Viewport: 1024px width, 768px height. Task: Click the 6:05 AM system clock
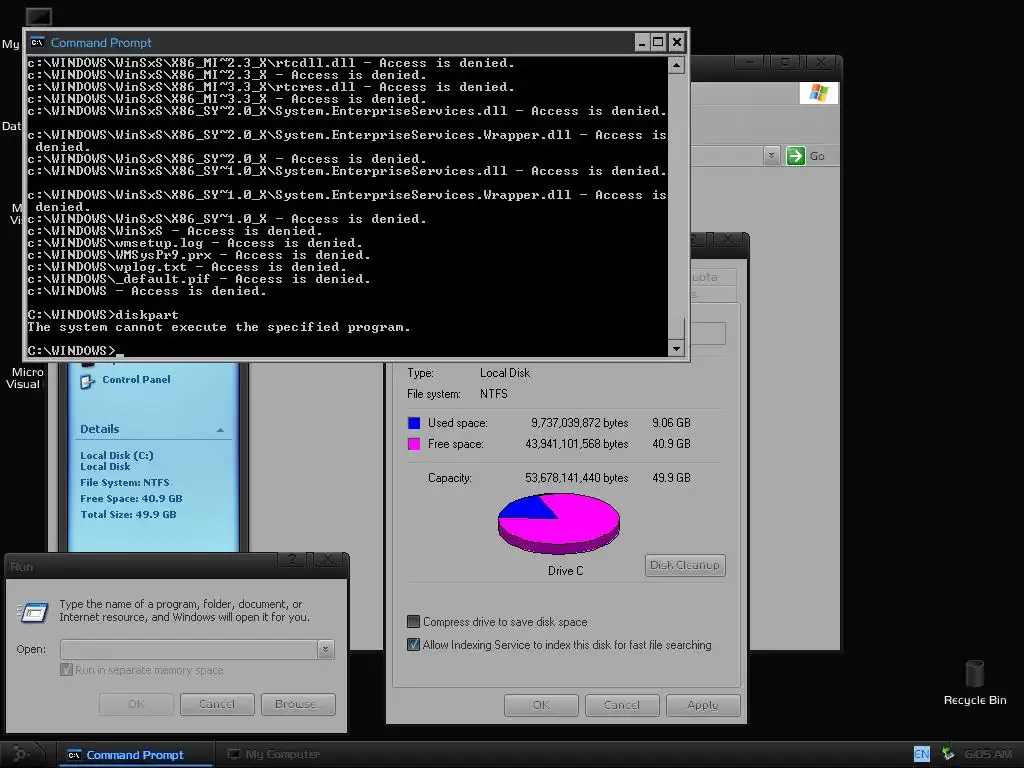[988, 754]
